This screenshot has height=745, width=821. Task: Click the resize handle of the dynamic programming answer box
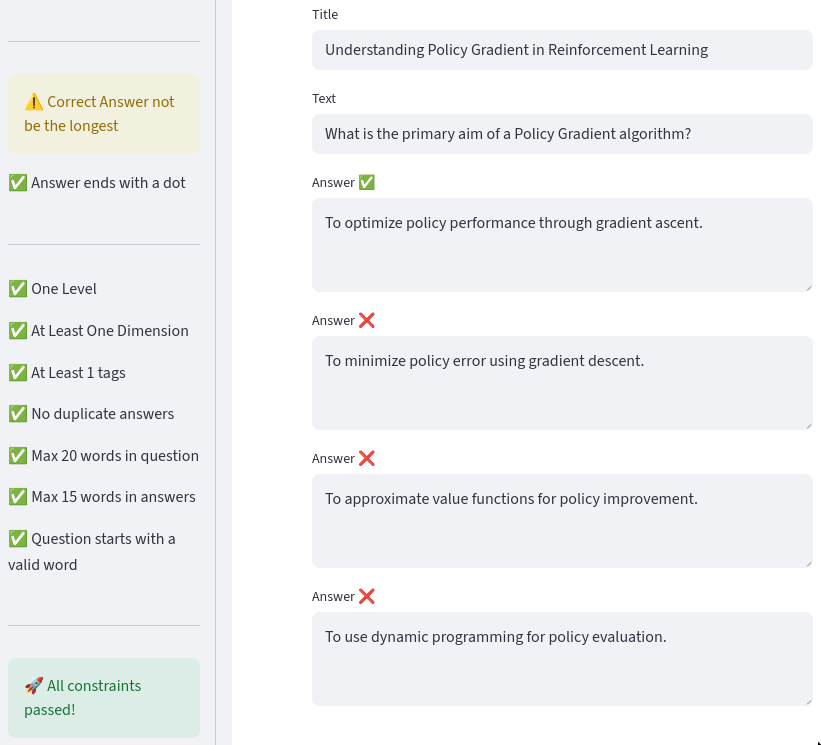(807, 701)
